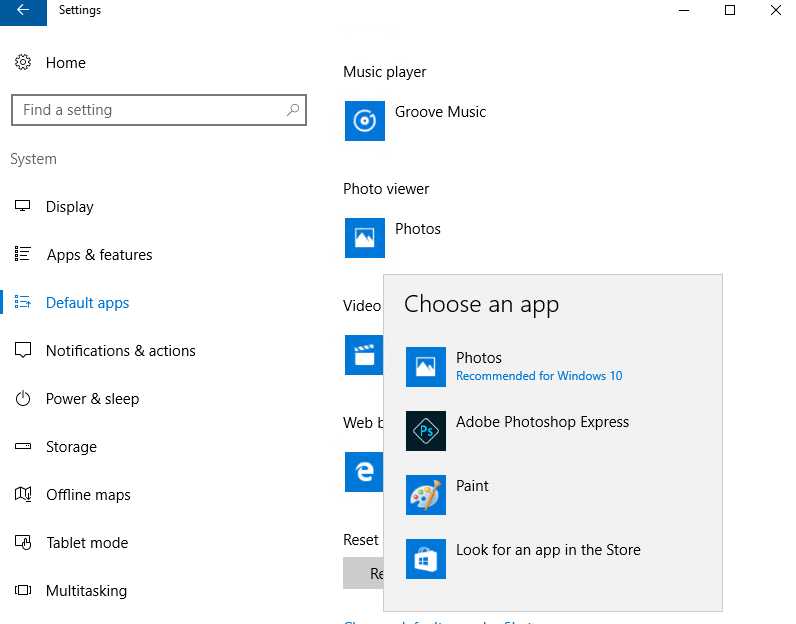Open Apps & features settings
This screenshot has width=796, height=624.
point(99,255)
